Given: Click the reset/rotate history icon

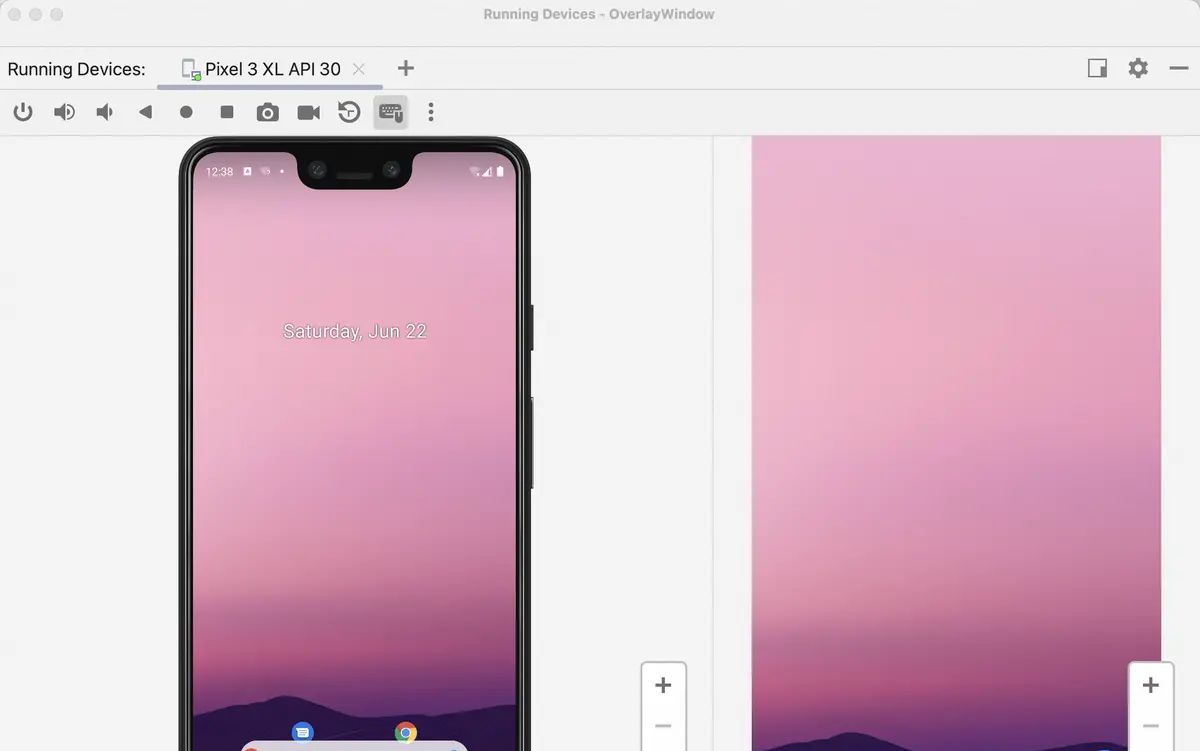Looking at the screenshot, I should (x=347, y=112).
